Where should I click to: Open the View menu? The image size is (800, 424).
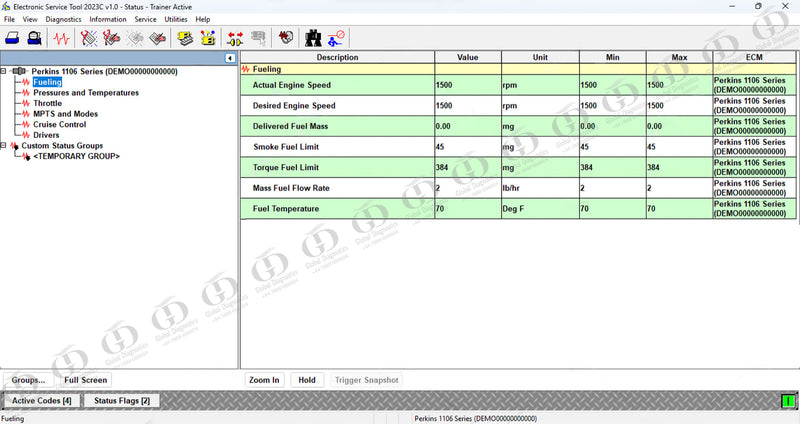tap(30, 19)
